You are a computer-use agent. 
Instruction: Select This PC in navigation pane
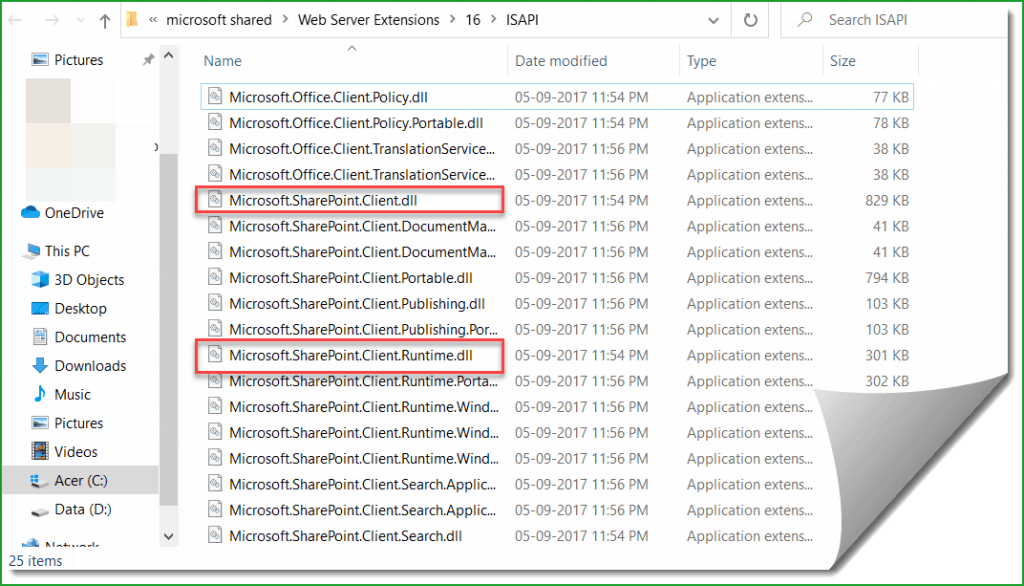click(67, 251)
